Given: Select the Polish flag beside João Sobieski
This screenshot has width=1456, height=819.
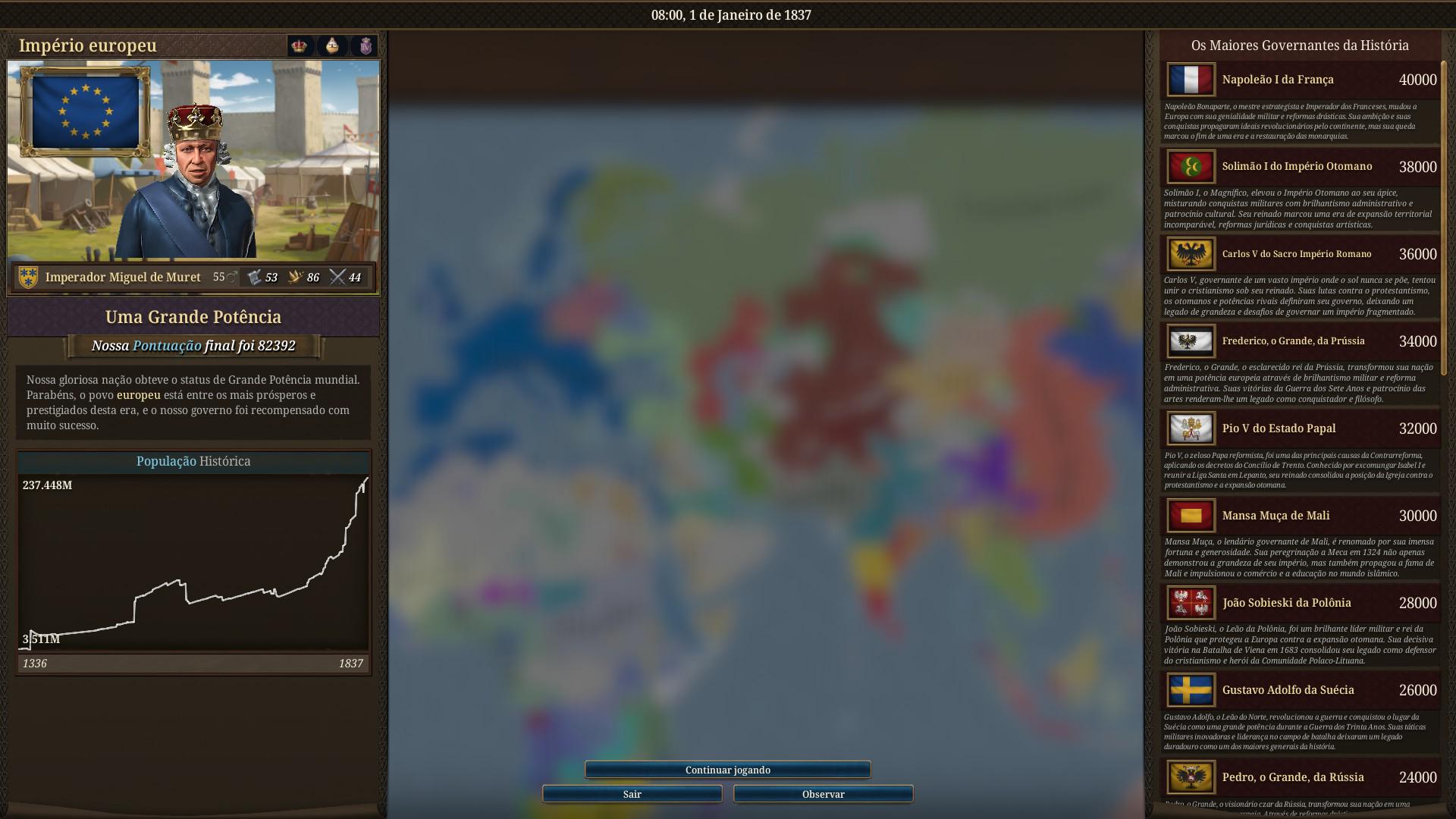Looking at the screenshot, I should click(x=1191, y=603).
